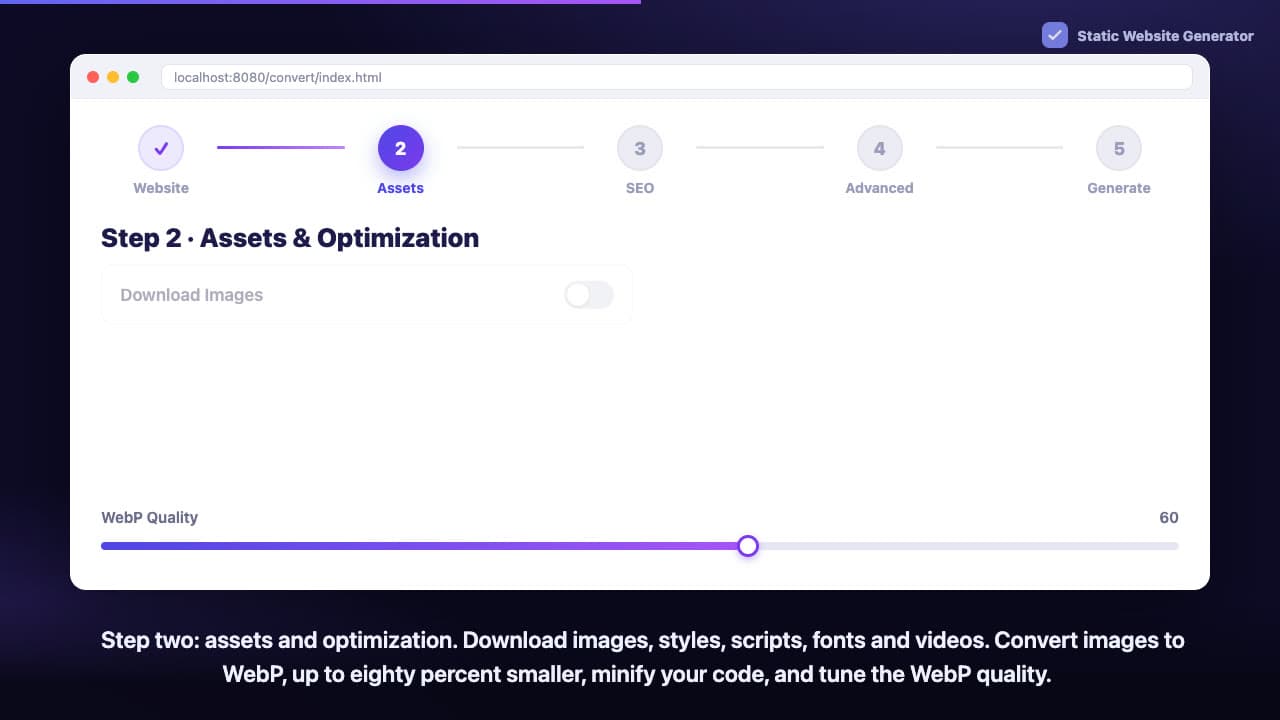Click the Download Images label text
Image resolution: width=1280 pixels, height=720 pixels.
[192, 295]
